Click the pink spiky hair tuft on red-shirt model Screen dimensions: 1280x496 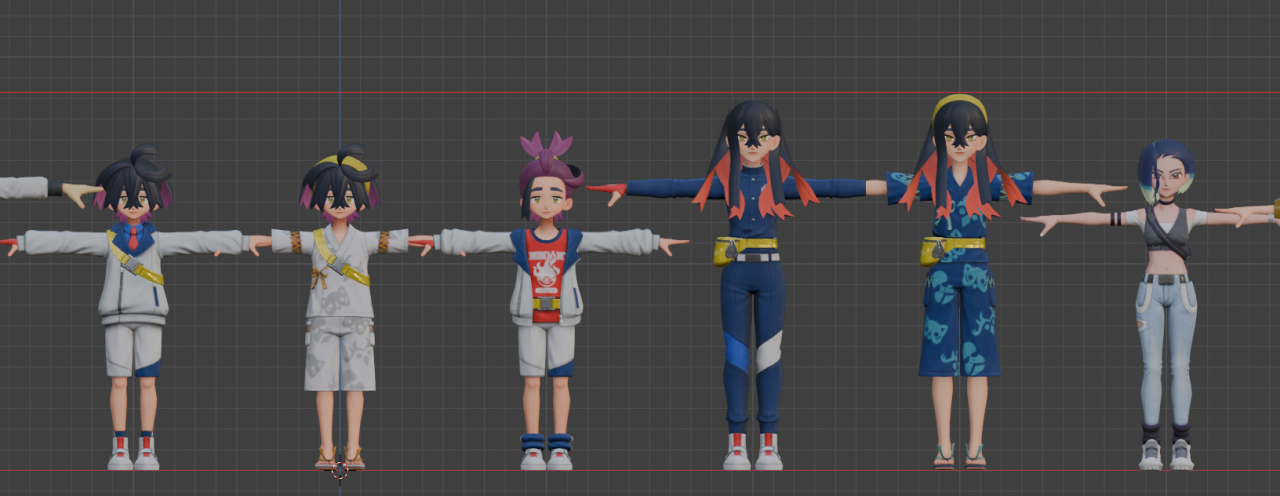coord(545,148)
